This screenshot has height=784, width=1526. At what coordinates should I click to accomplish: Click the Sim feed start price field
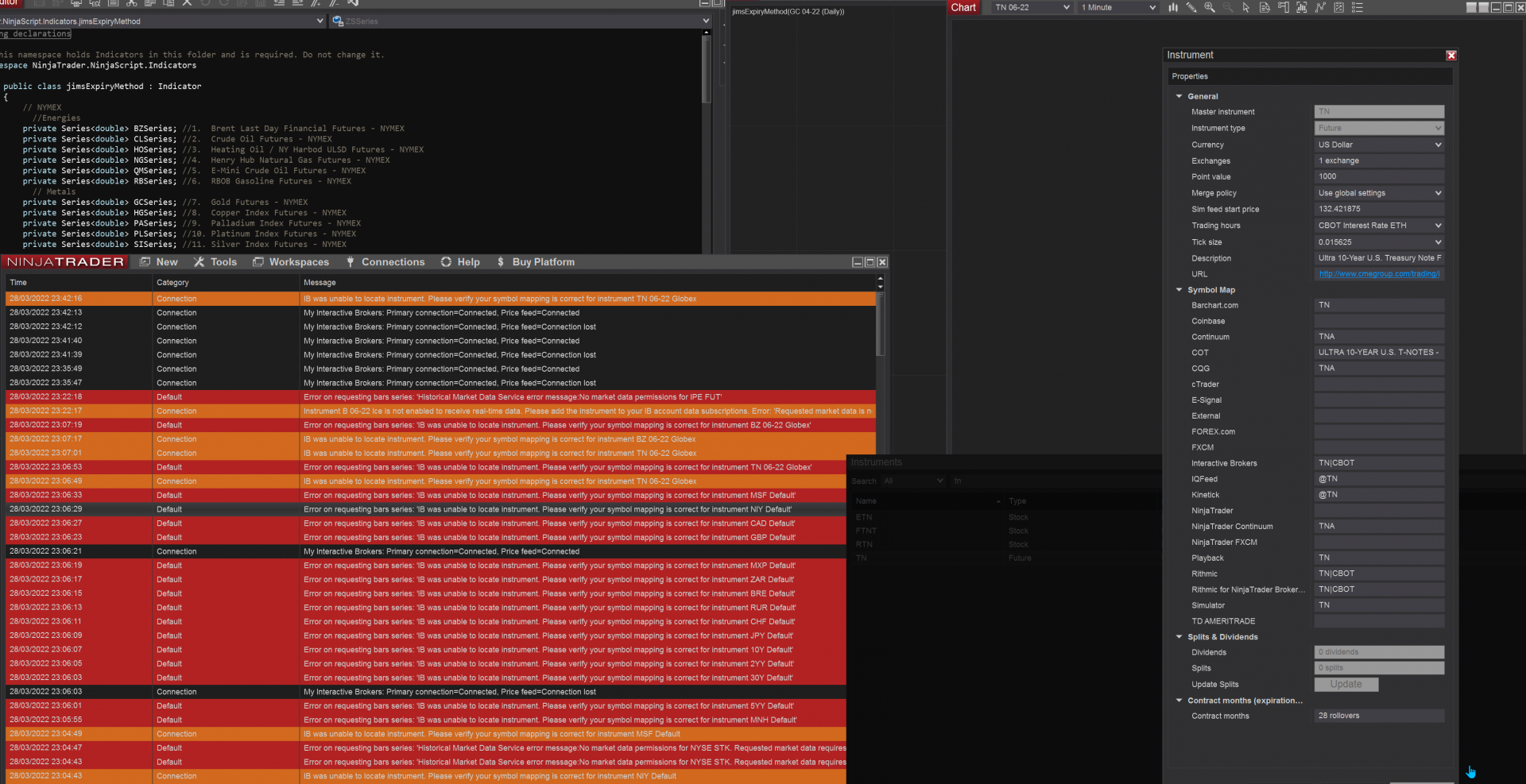(1379, 209)
